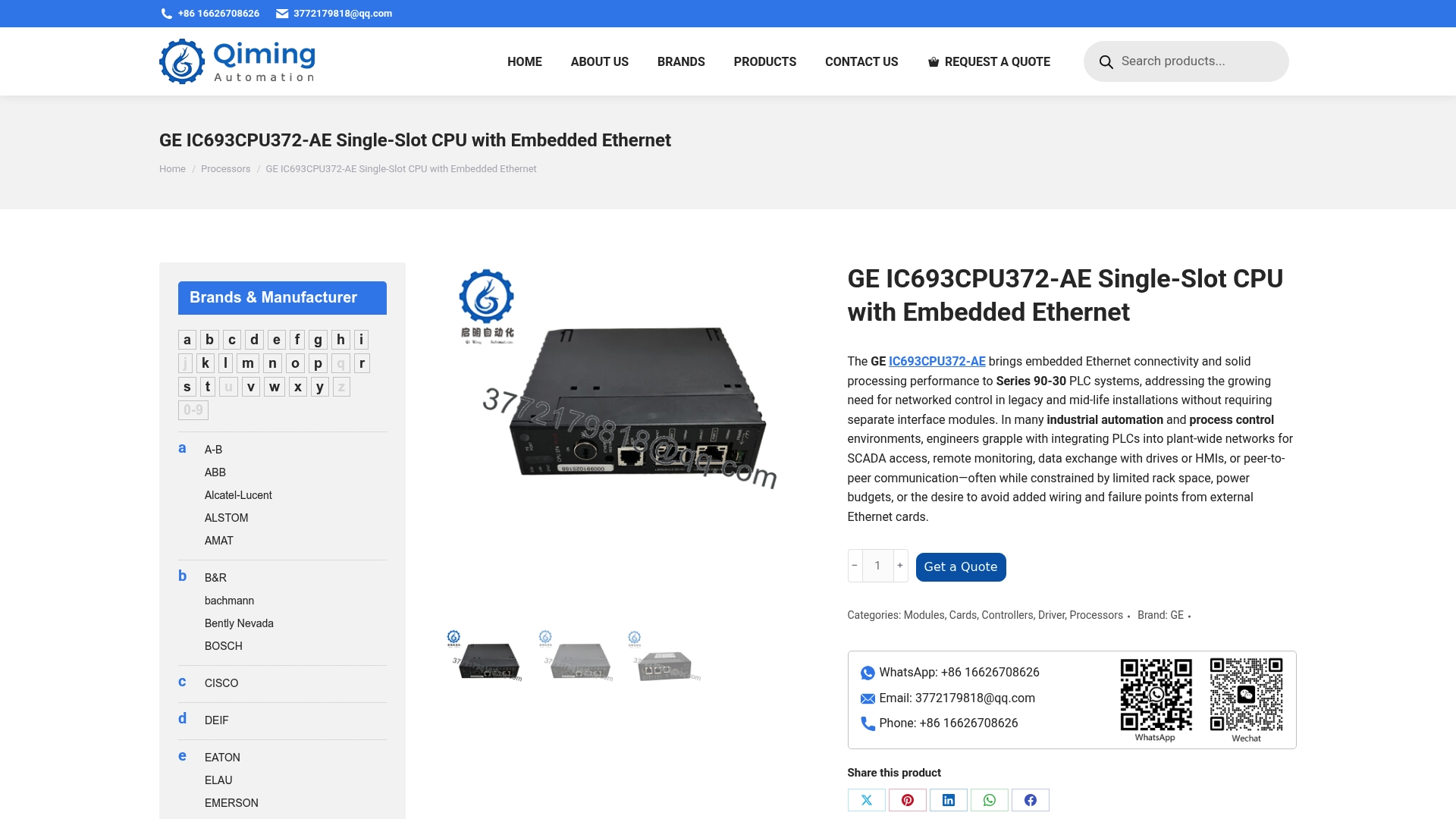This screenshot has width=1456, height=819.
Task: Filter brands by letter a
Action: [x=187, y=340]
